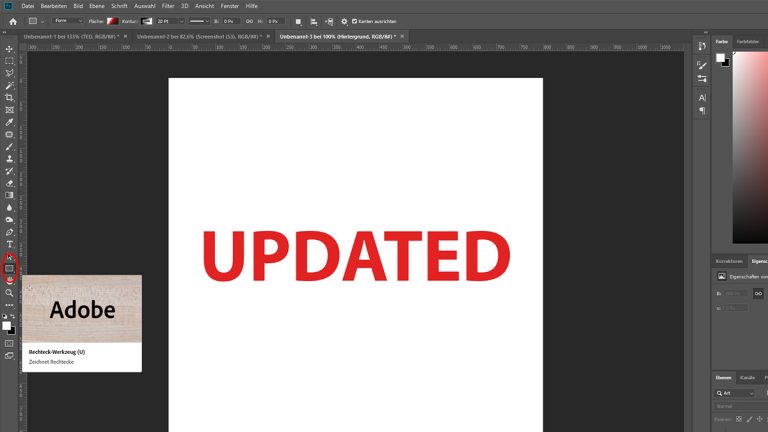Open the Form mode dropdown
This screenshot has width=768, height=432.
coord(68,21)
